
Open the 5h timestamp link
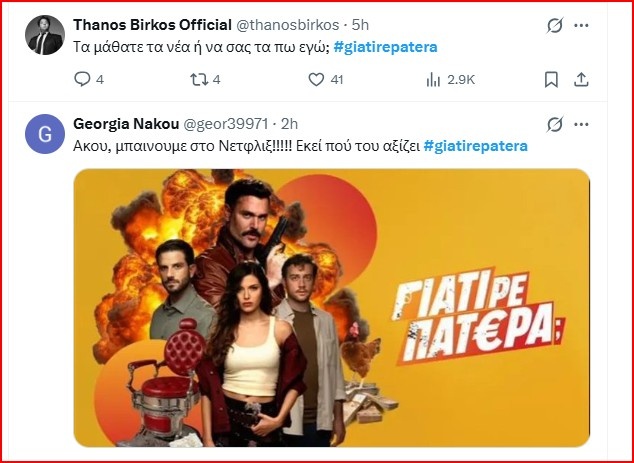(359, 25)
